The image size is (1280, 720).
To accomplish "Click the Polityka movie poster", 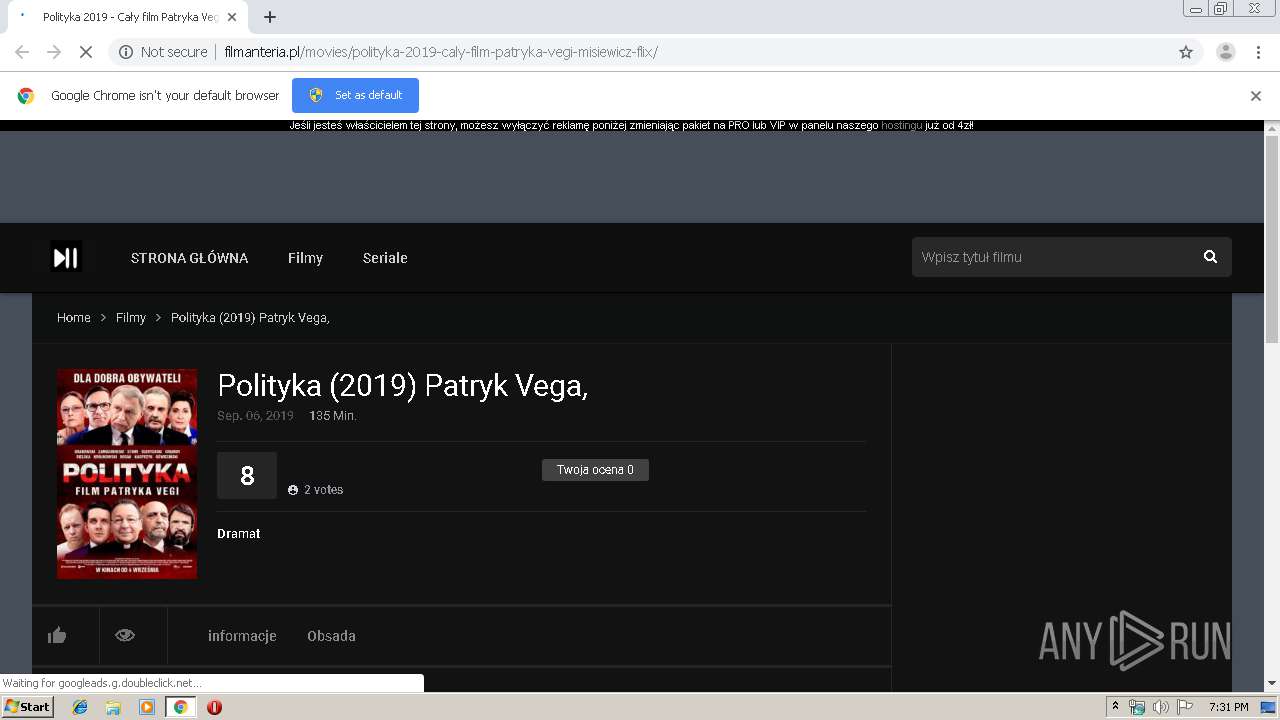I will 127,473.
